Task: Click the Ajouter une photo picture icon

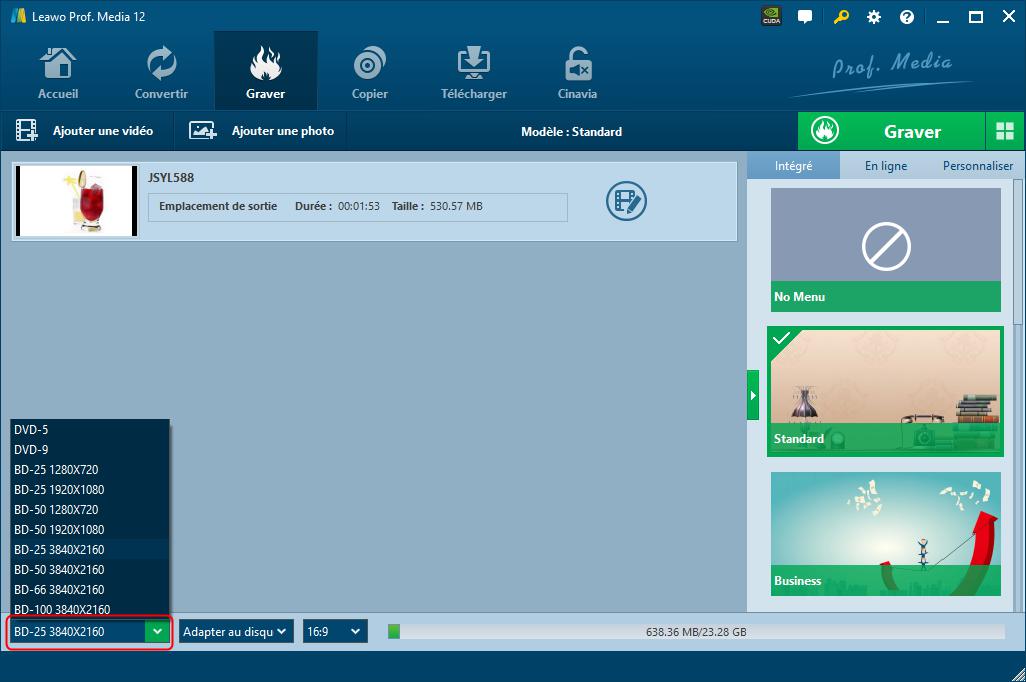Action: pyautogui.click(x=203, y=130)
